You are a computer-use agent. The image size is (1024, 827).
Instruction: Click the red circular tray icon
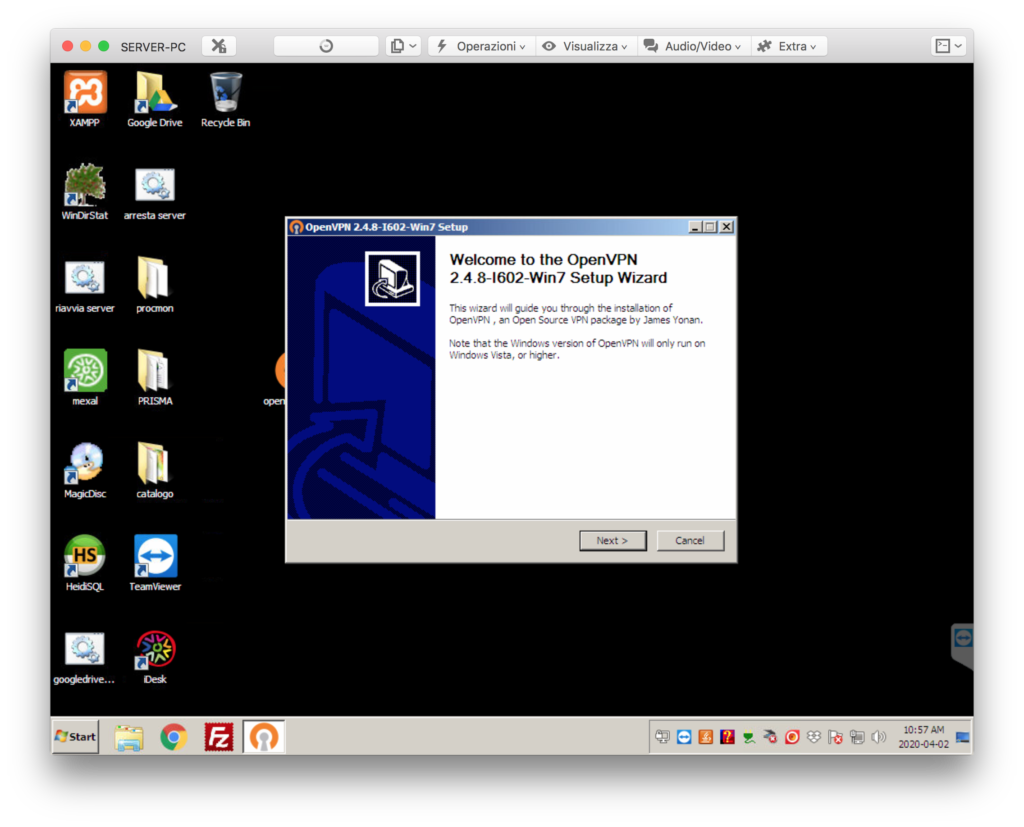tap(792, 738)
